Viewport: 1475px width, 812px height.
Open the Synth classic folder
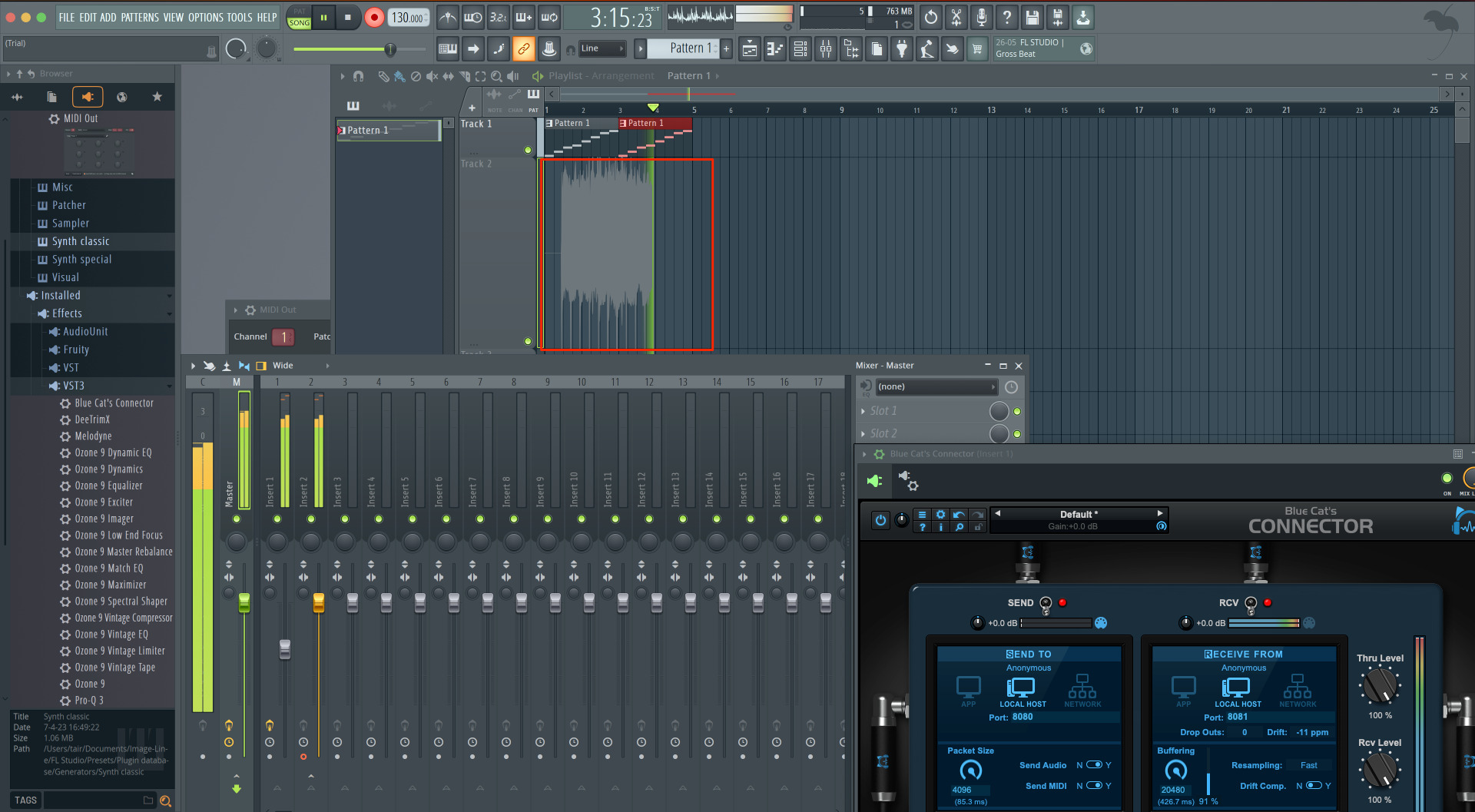81,241
